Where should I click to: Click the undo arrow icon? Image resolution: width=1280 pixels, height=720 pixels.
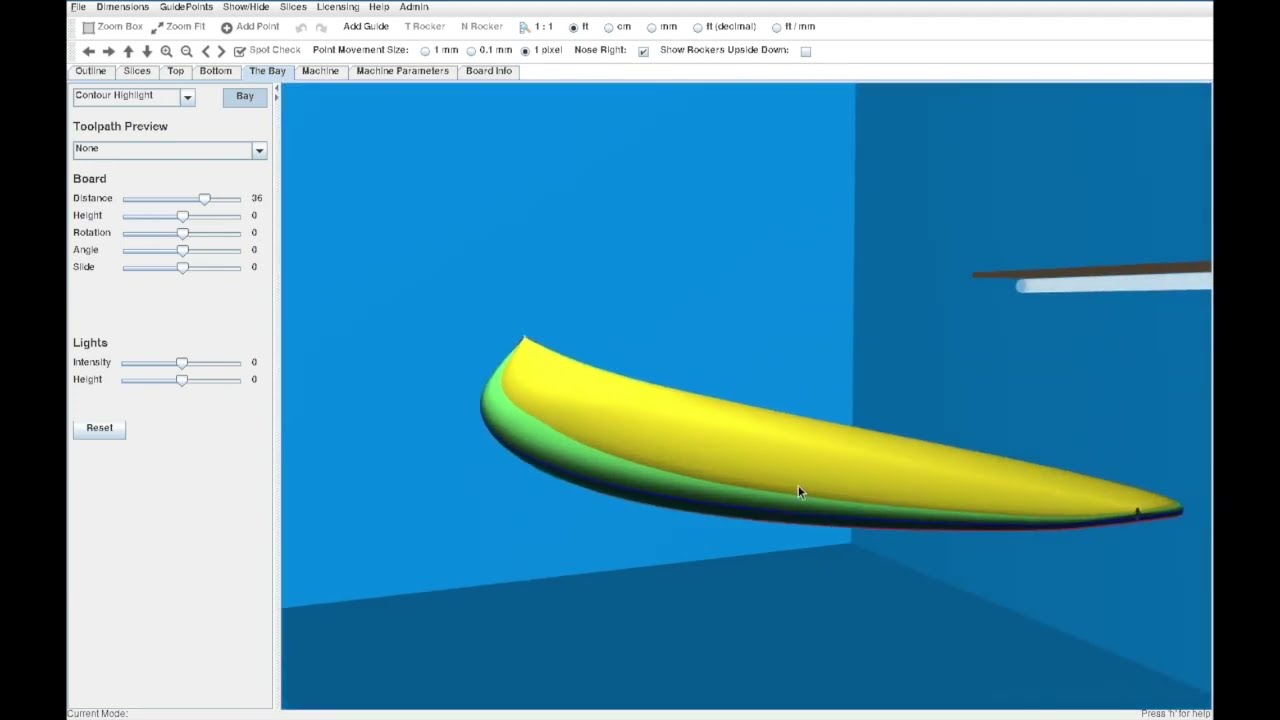301,28
